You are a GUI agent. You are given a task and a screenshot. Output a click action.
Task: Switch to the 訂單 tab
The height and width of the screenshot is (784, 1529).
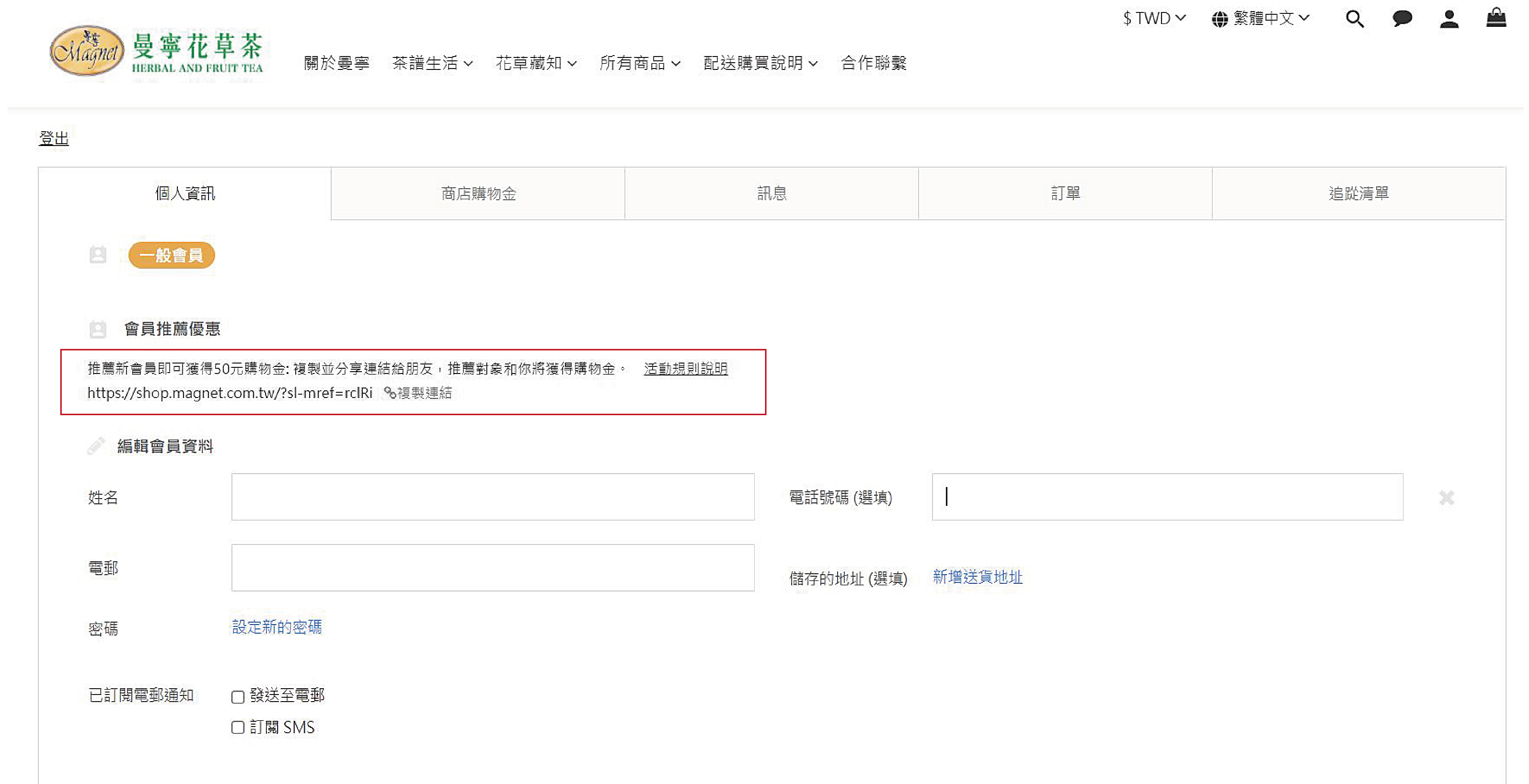(x=1065, y=193)
